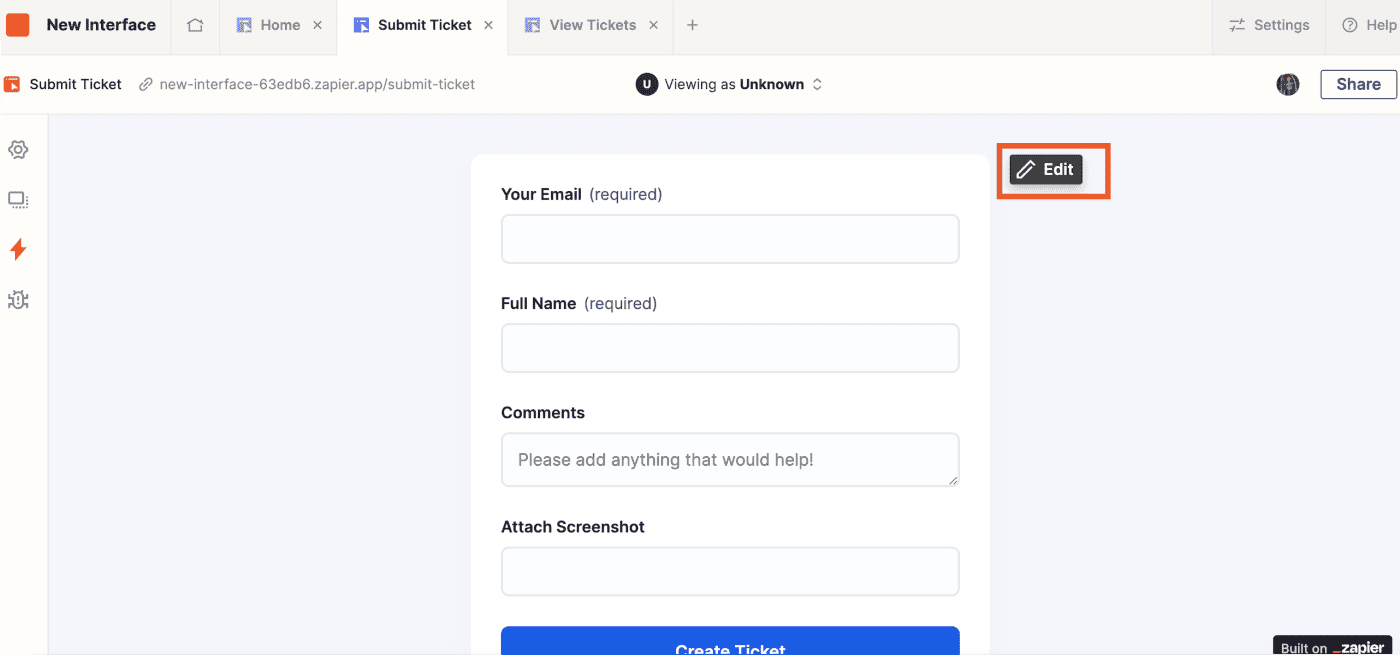Click the Home icon next to the tab bar

[194, 27]
